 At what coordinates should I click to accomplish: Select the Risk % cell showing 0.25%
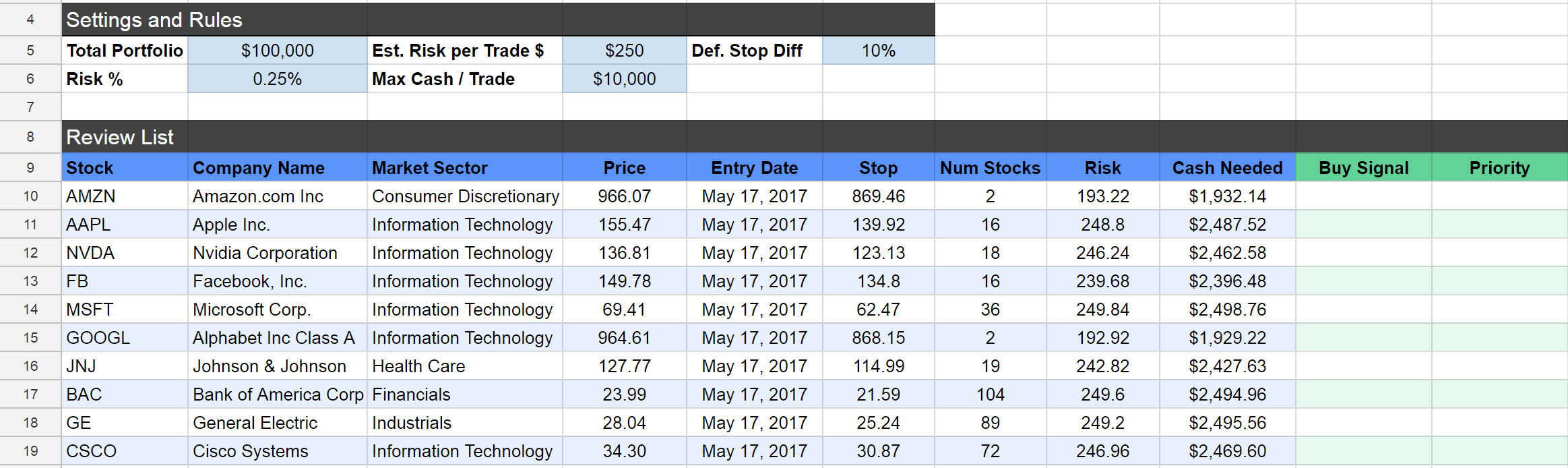(277, 79)
